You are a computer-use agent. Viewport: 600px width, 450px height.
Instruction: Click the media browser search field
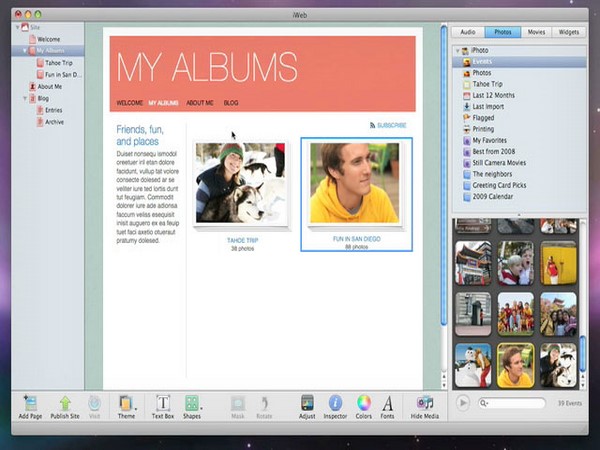[515, 403]
